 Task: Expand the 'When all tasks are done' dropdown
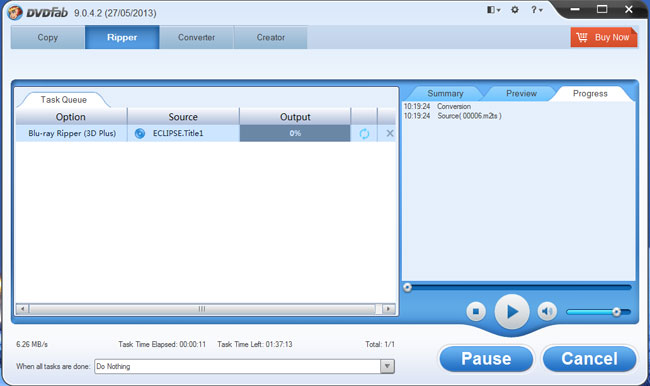[387, 367]
